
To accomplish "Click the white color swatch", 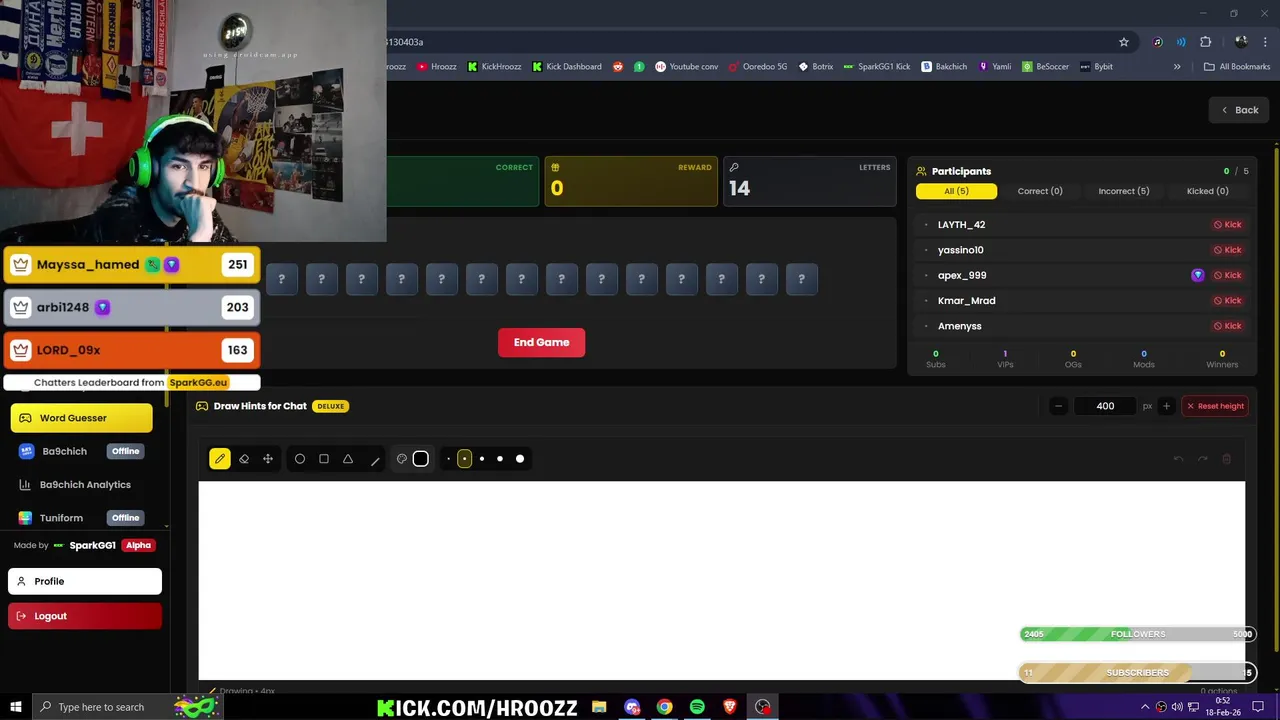I will [x=421, y=459].
